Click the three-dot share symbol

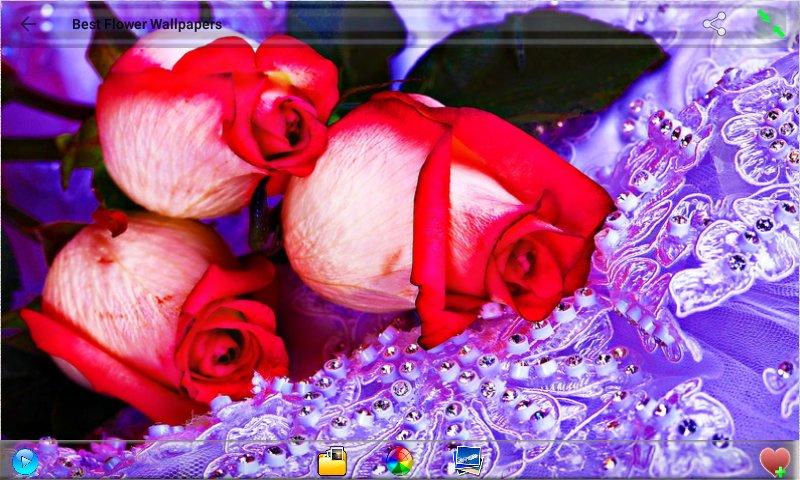714,24
